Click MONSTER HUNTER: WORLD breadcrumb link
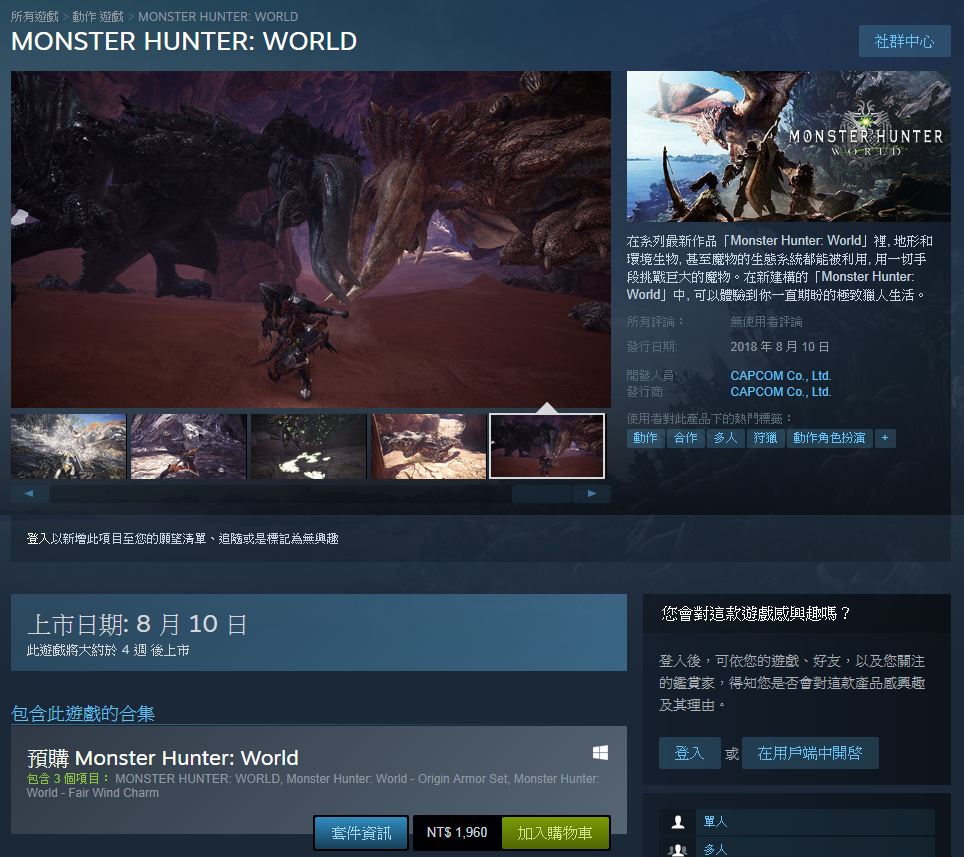This screenshot has width=964, height=857. tap(218, 17)
